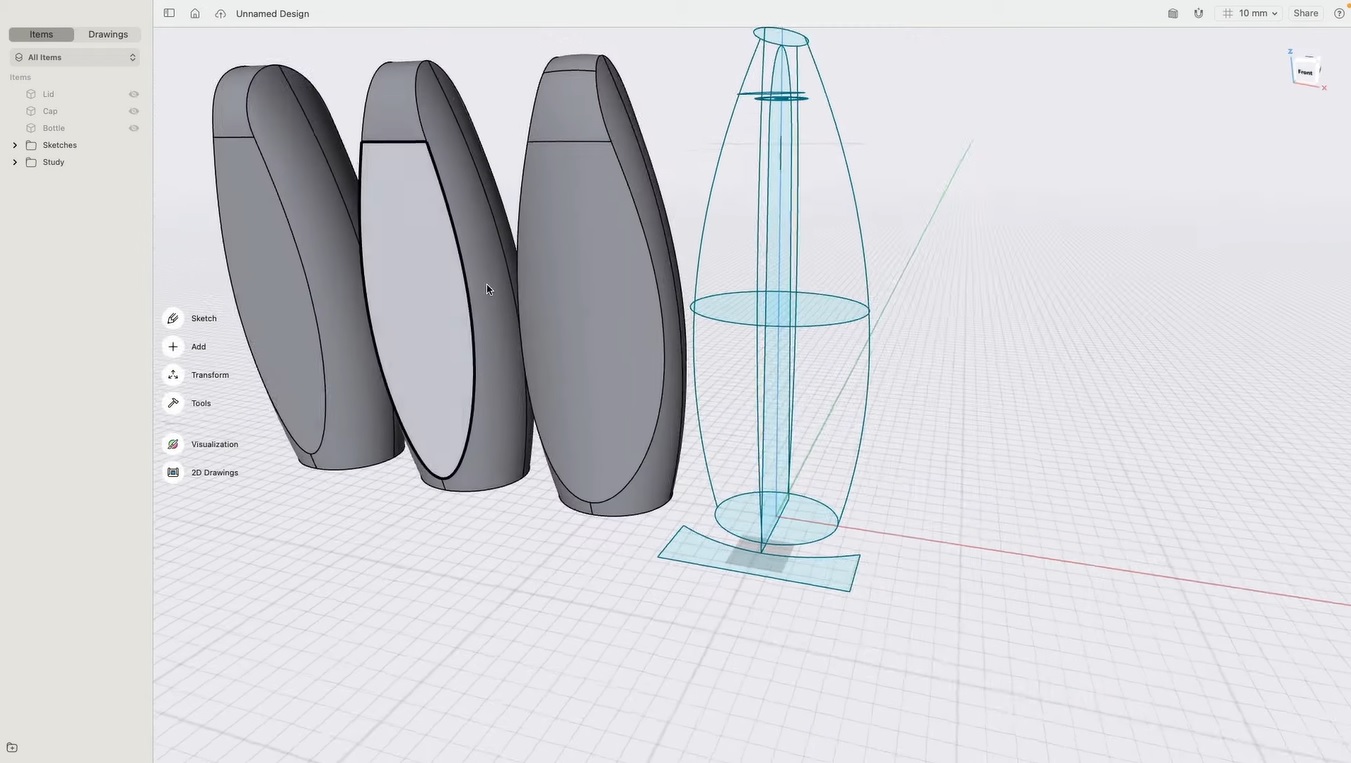Viewport: 1351px width, 763px height.
Task: Click the Share button
Action: point(1308,13)
